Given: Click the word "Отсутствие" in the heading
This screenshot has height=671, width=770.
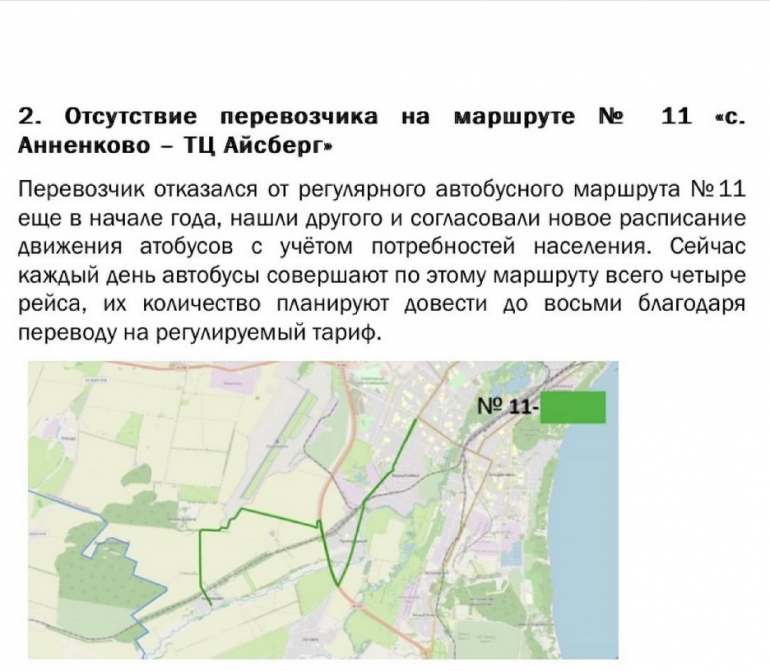Looking at the screenshot, I should pyautogui.click(x=134, y=117).
